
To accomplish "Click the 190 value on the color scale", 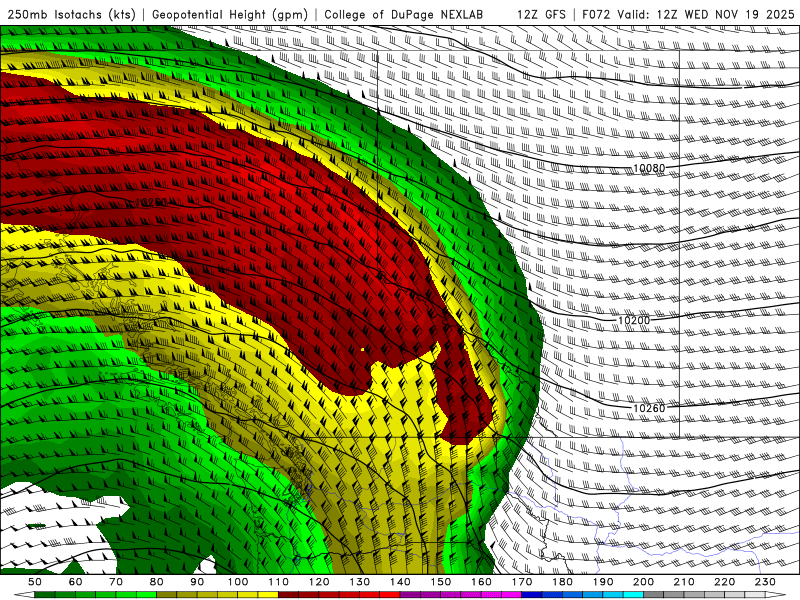I will pos(603,582).
